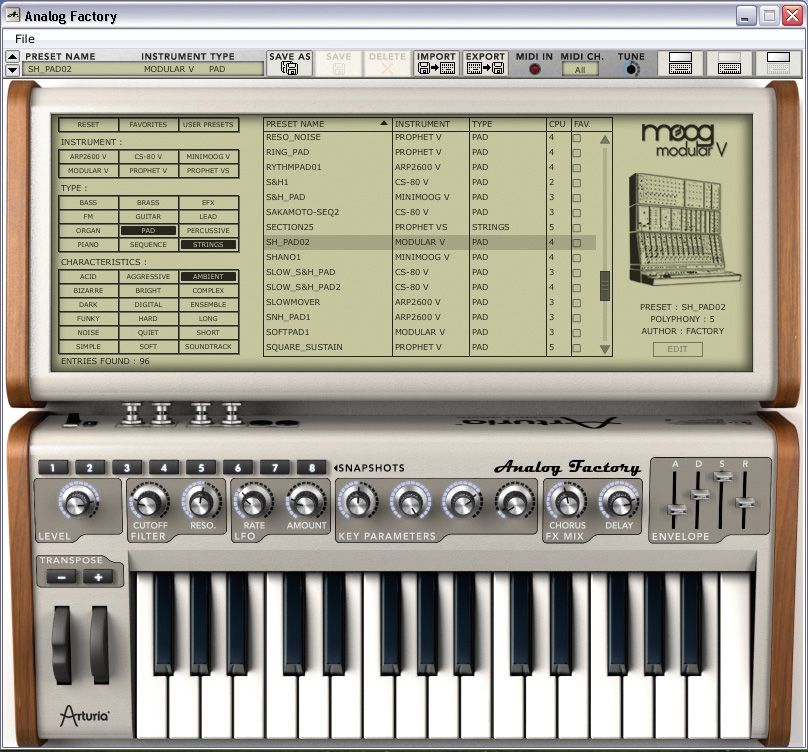Select the SAKAMOTO-SEQ2 preset row
This screenshot has width=808, height=752.
(x=430, y=212)
